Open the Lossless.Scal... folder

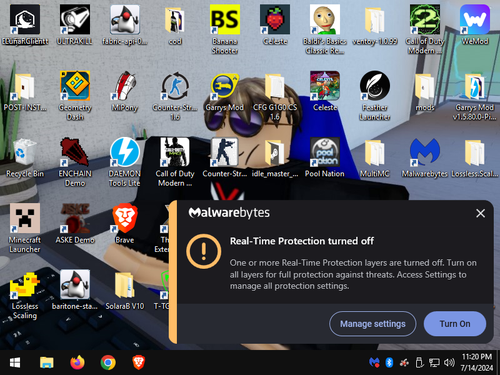475,158
